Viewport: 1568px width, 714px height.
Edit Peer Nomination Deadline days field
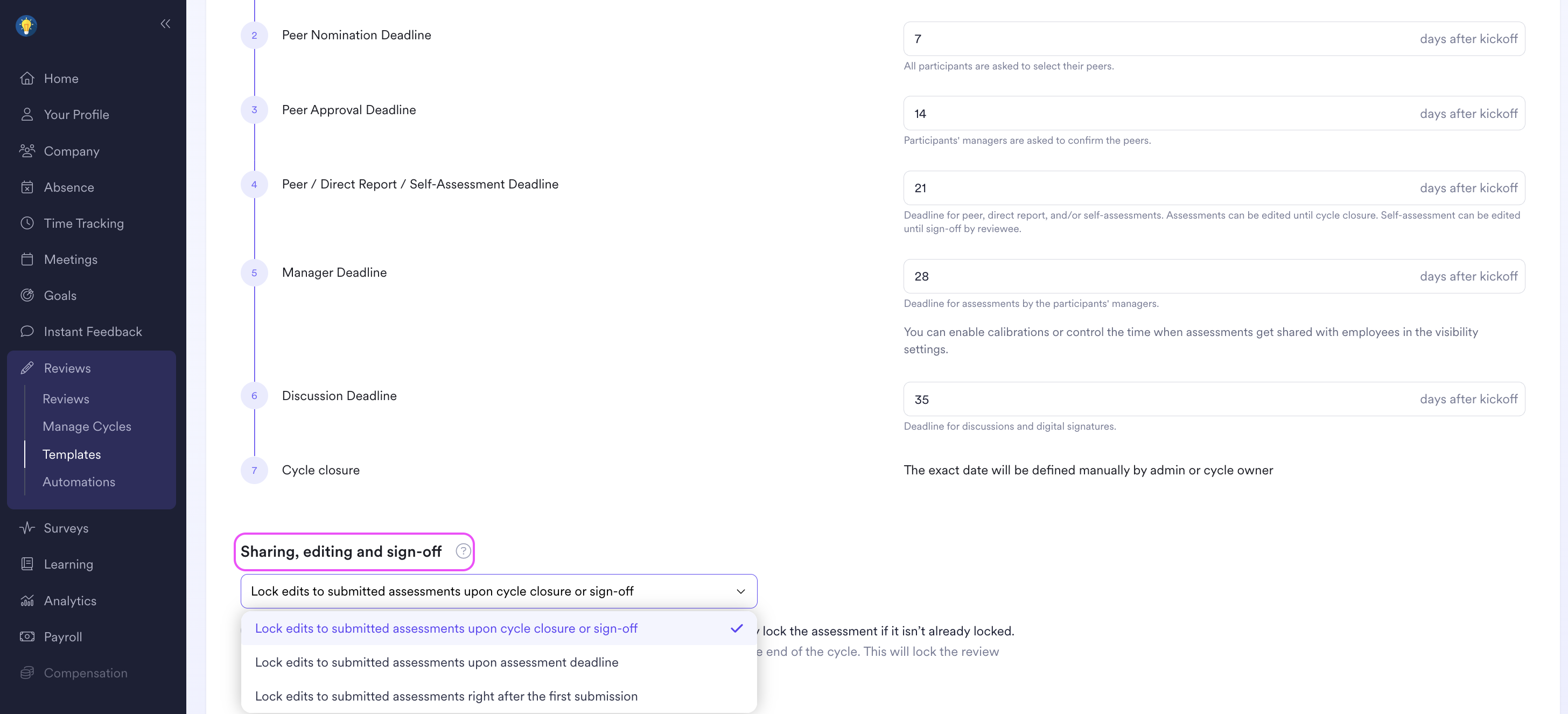tap(1214, 39)
